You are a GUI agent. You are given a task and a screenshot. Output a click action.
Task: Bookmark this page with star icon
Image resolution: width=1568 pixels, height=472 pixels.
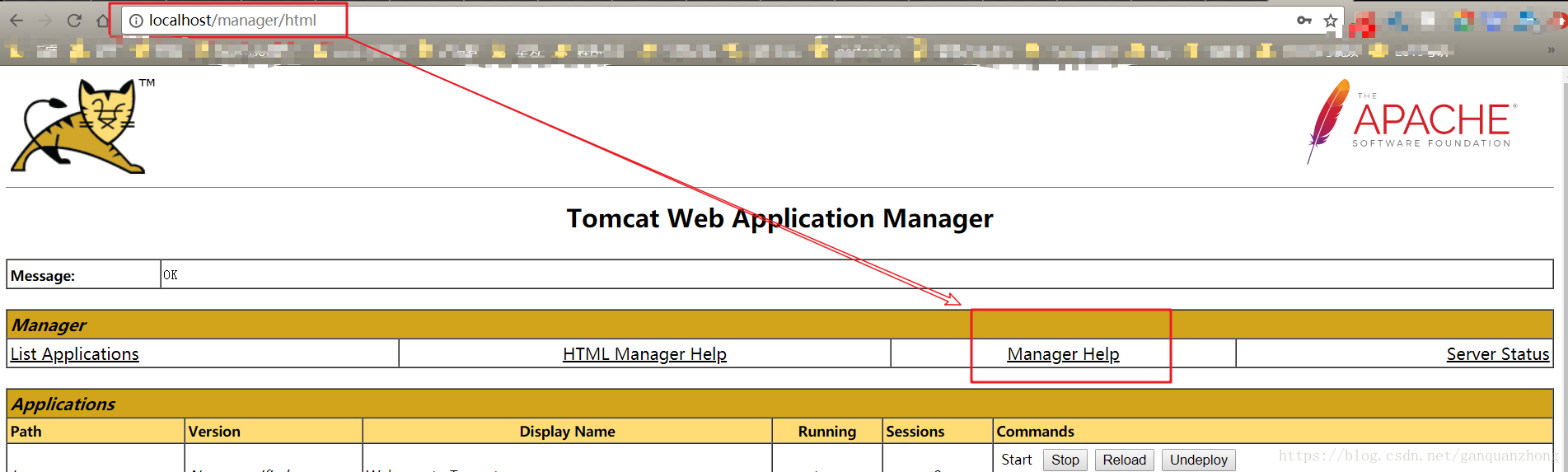(x=1331, y=21)
